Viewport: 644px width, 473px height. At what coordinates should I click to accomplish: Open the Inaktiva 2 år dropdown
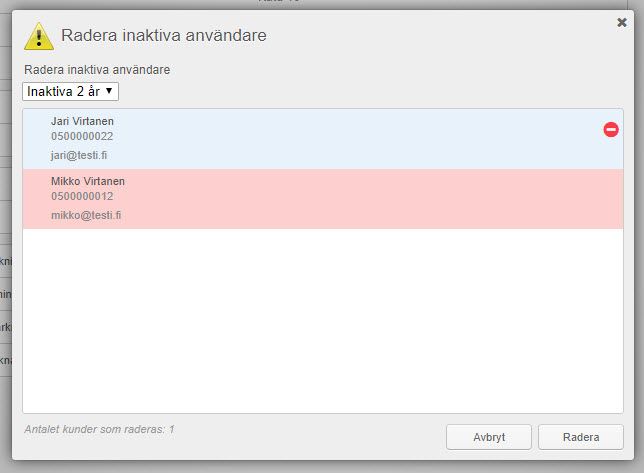point(71,91)
